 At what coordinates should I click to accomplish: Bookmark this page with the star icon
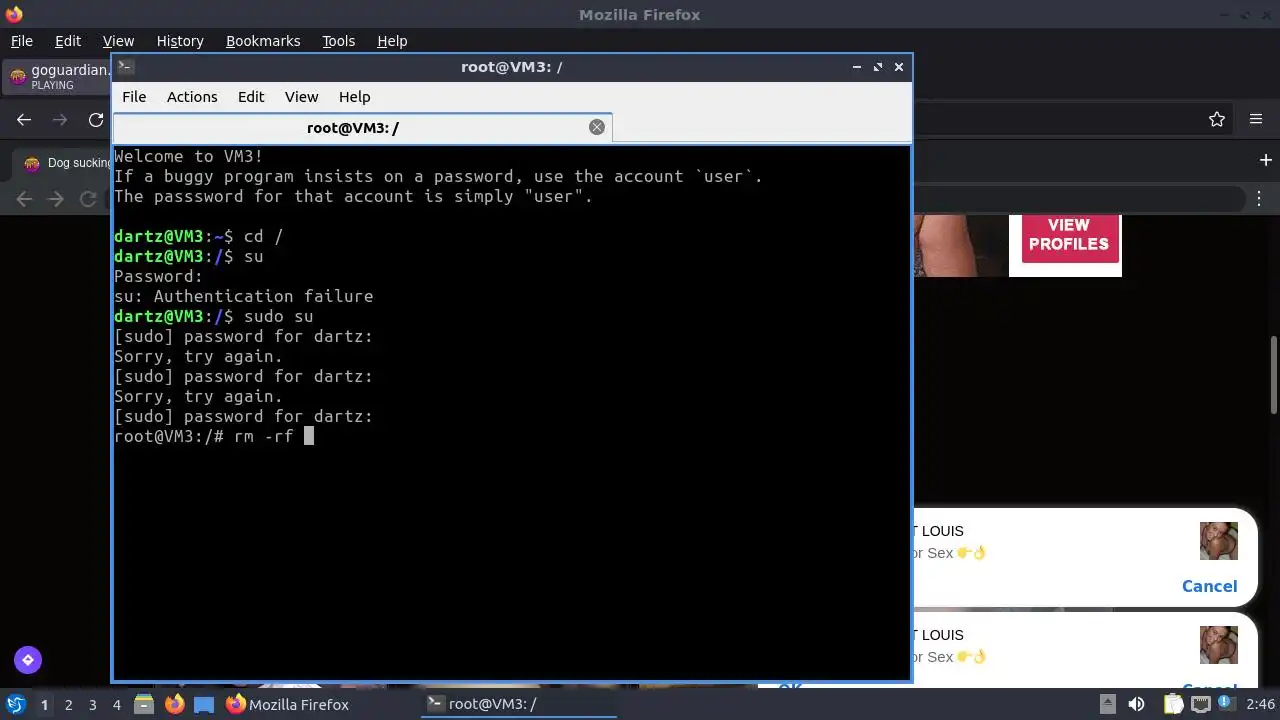point(1217,119)
